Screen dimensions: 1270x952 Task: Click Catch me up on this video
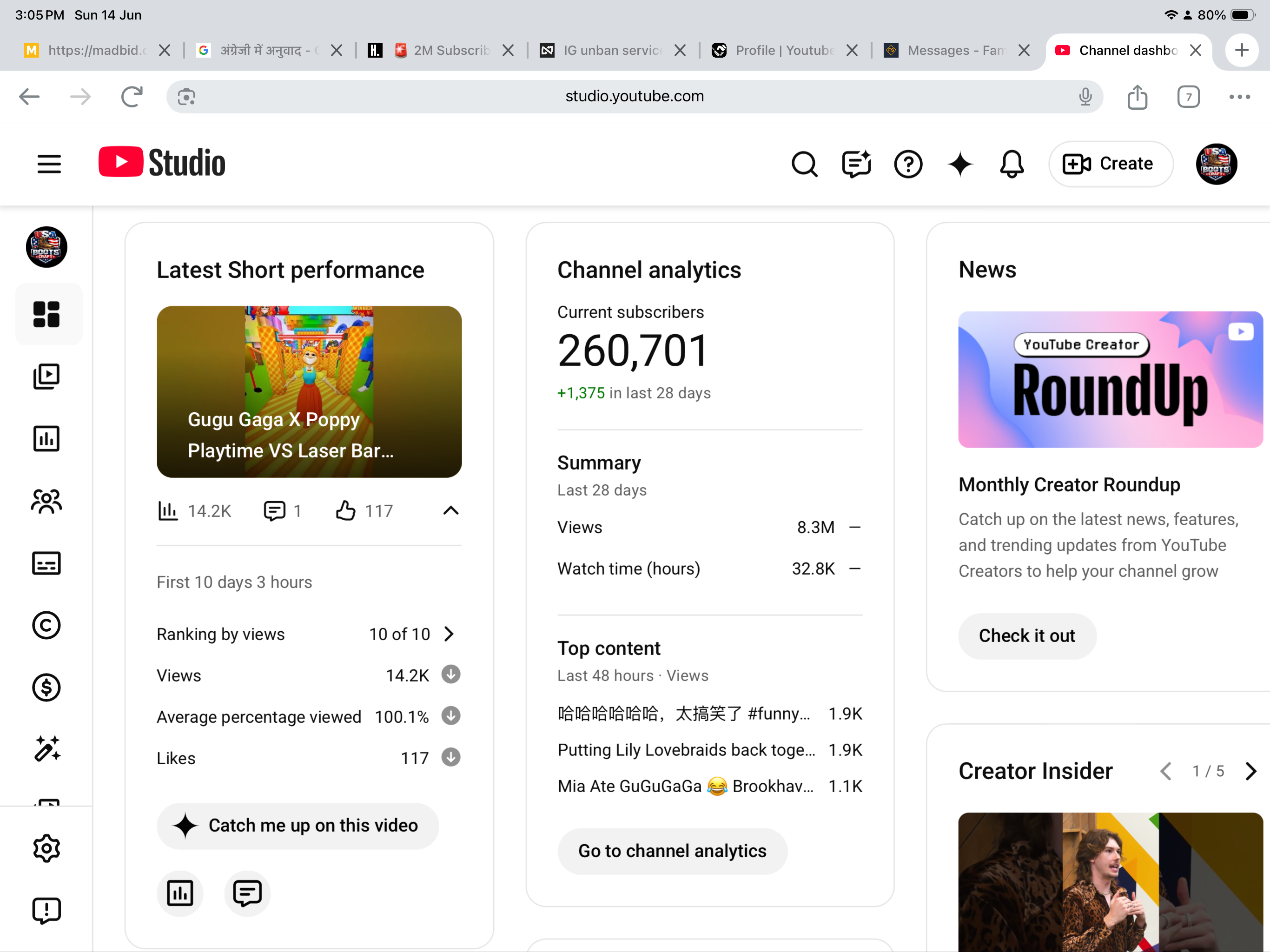coord(298,826)
